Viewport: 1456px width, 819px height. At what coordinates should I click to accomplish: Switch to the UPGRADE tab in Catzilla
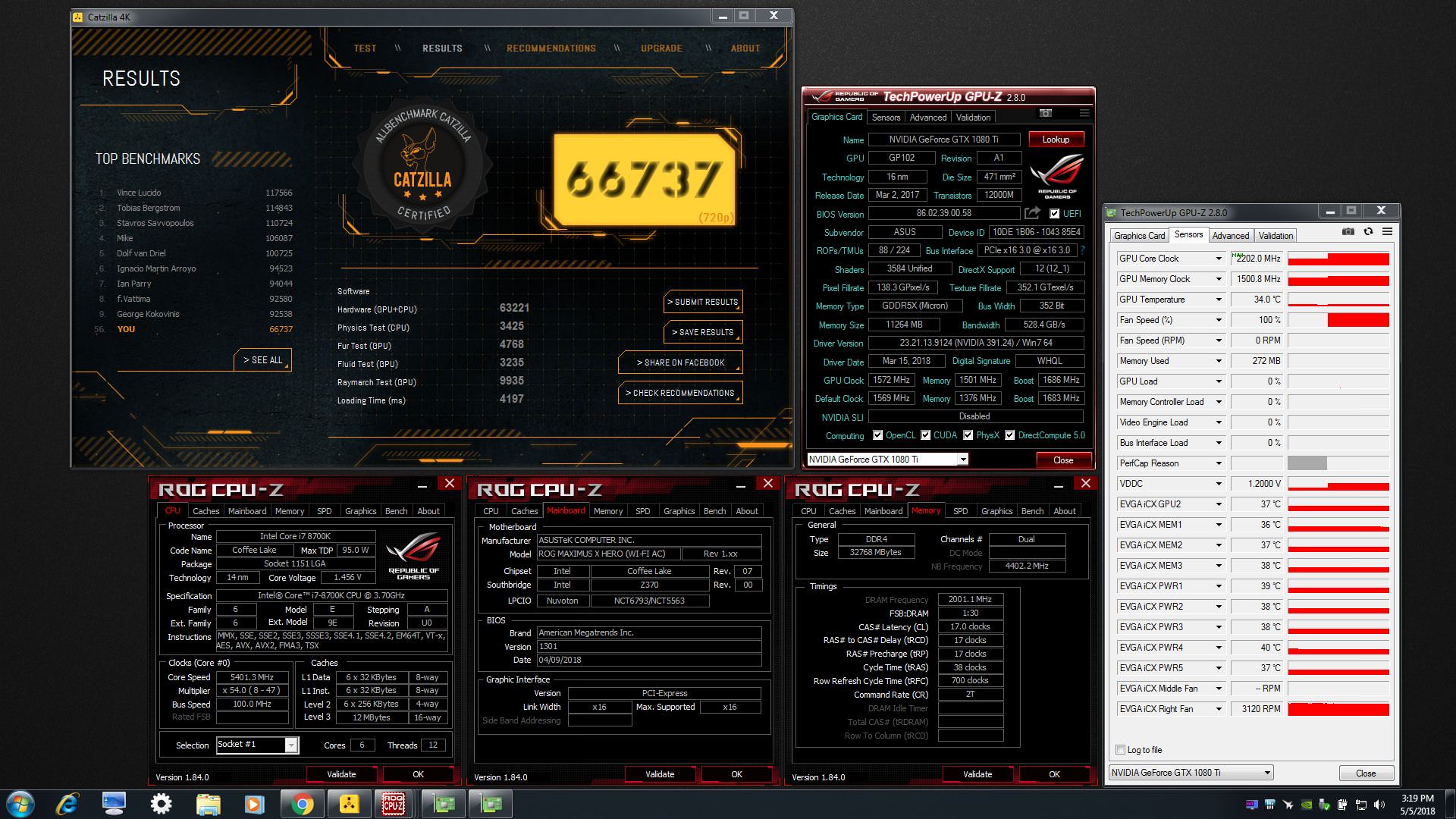click(x=661, y=48)
